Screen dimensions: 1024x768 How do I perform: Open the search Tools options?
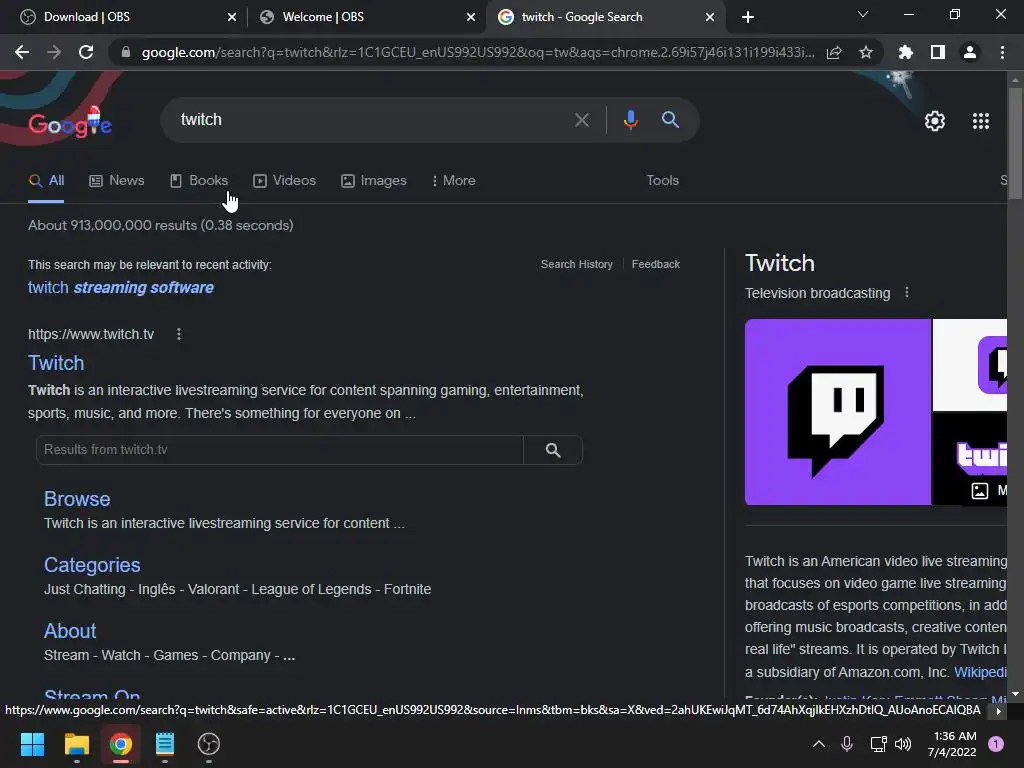662,181
